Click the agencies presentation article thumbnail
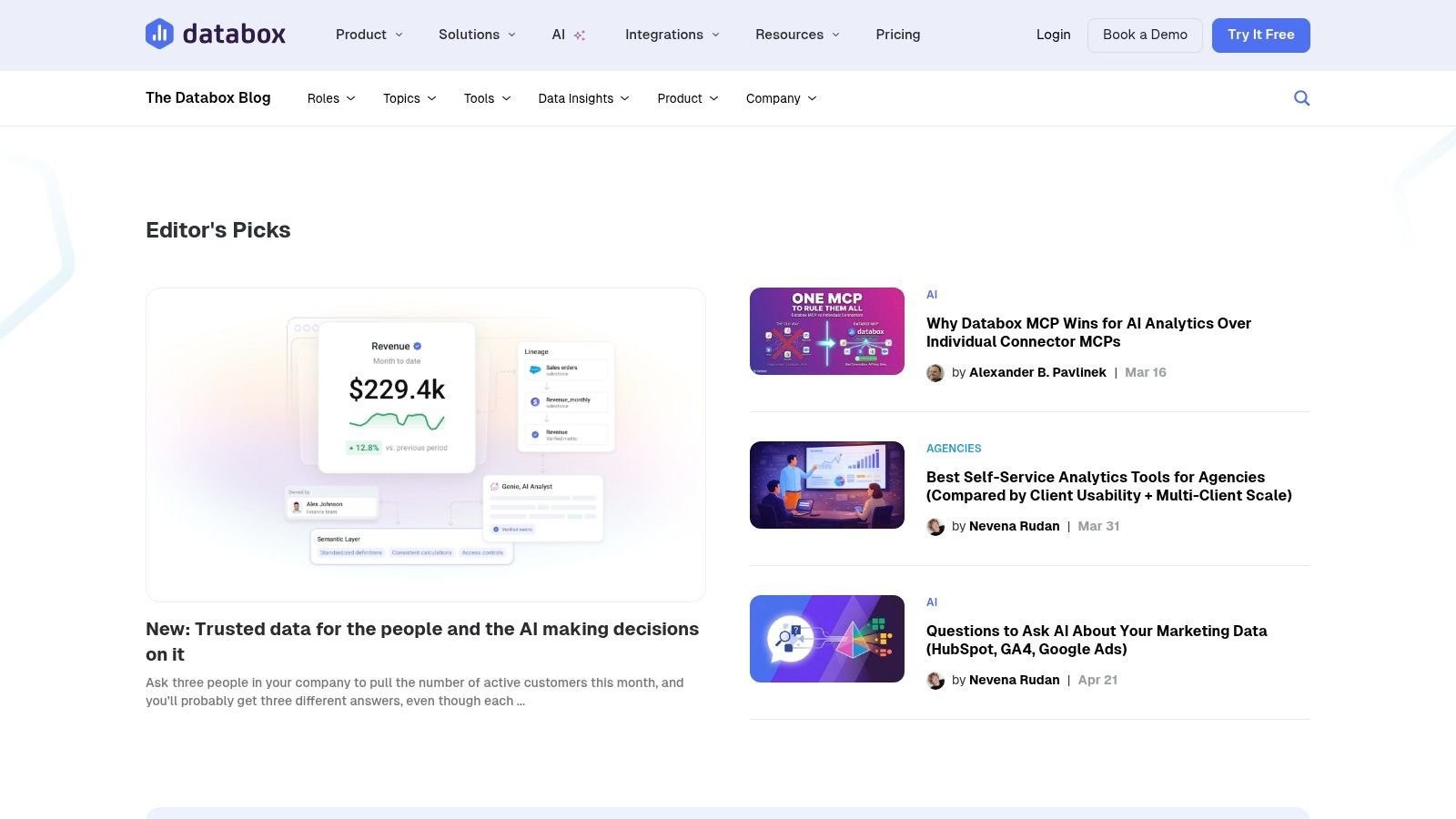The width and height of the screenshot is (1456, 819). 827,485
